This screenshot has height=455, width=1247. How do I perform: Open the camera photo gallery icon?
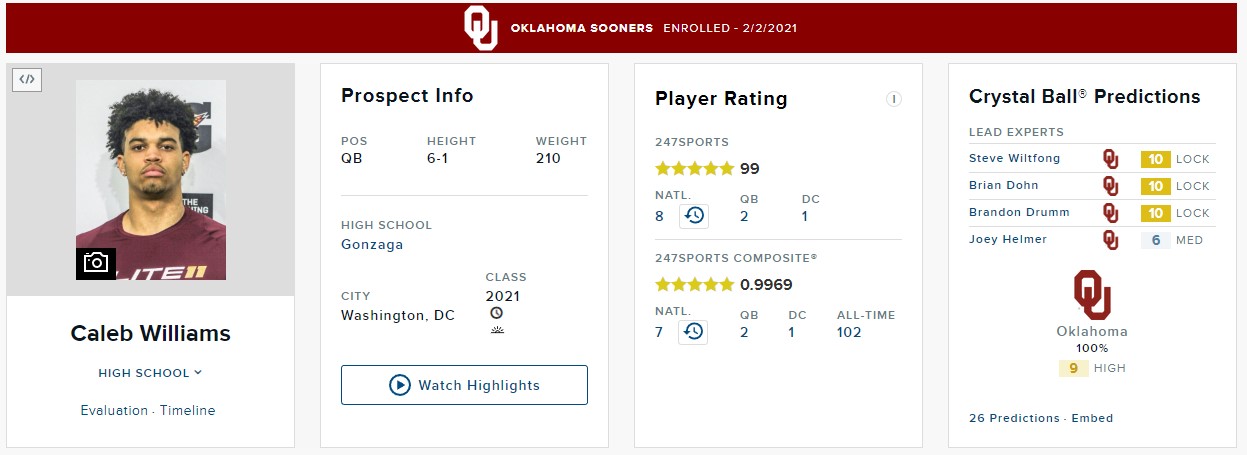pyautogui.click(x=96, y=263)
